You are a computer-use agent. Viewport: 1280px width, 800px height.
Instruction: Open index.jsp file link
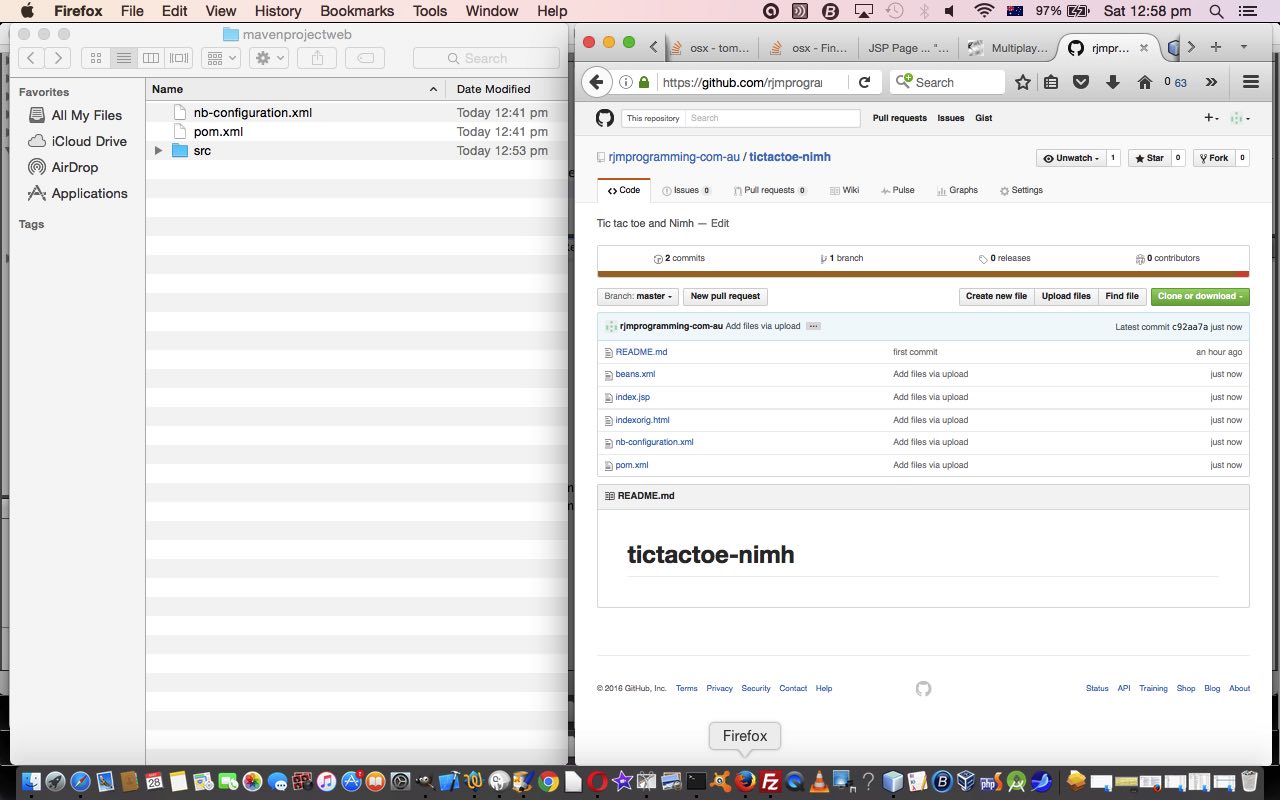click(632, 397)
